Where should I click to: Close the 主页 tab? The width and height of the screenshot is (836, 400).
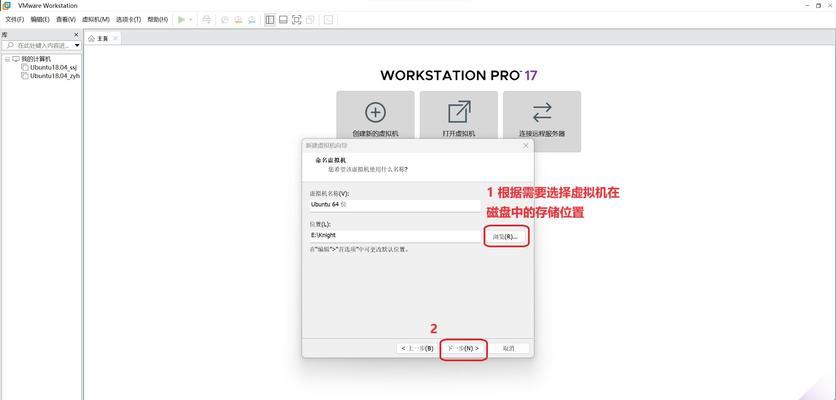pos(115,38)
